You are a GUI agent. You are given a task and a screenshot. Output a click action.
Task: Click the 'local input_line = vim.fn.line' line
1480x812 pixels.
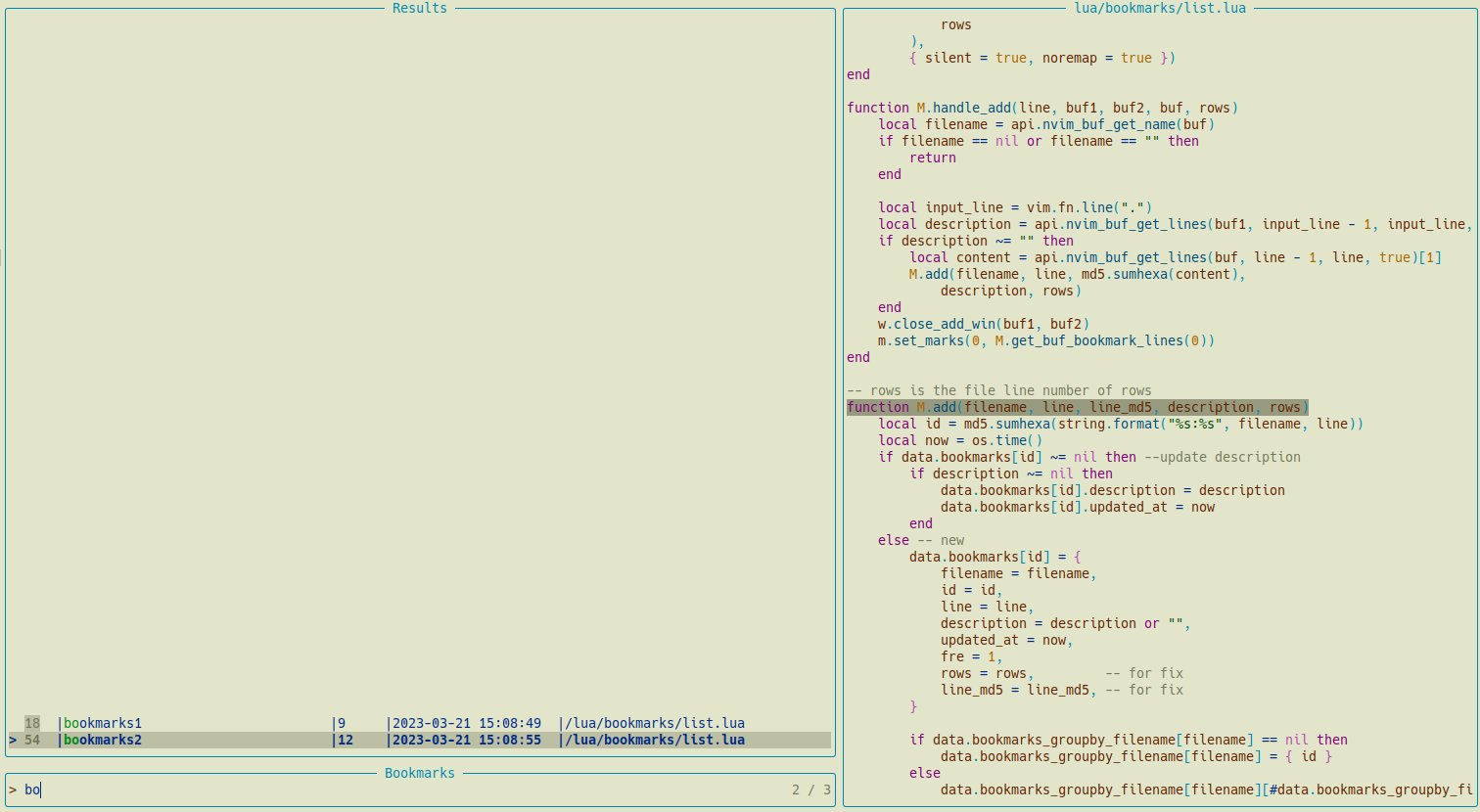pyautogui.click(x=1015, y=207)
